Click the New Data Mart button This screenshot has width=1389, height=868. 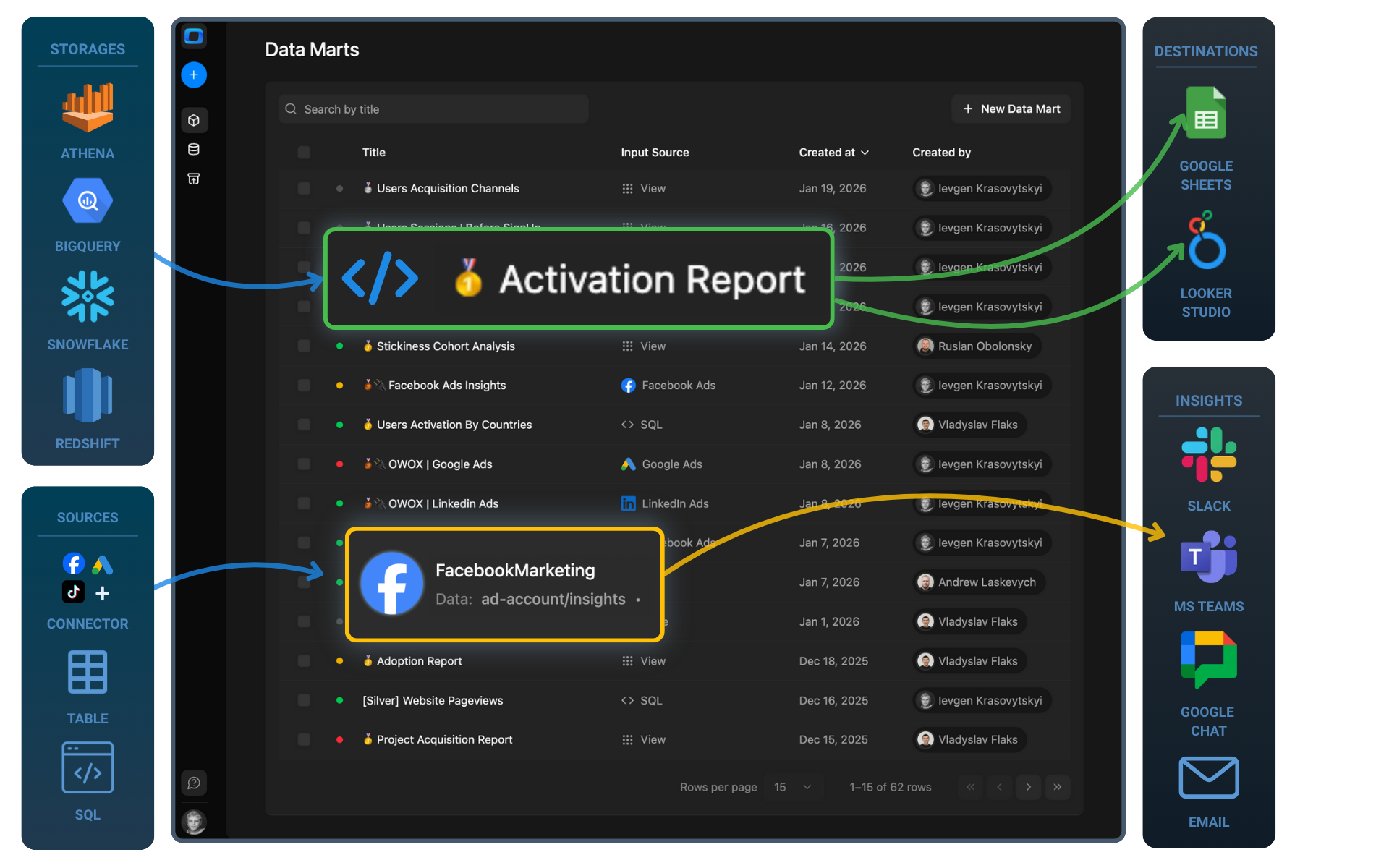pyautogui.click(x=1011, y=109)
